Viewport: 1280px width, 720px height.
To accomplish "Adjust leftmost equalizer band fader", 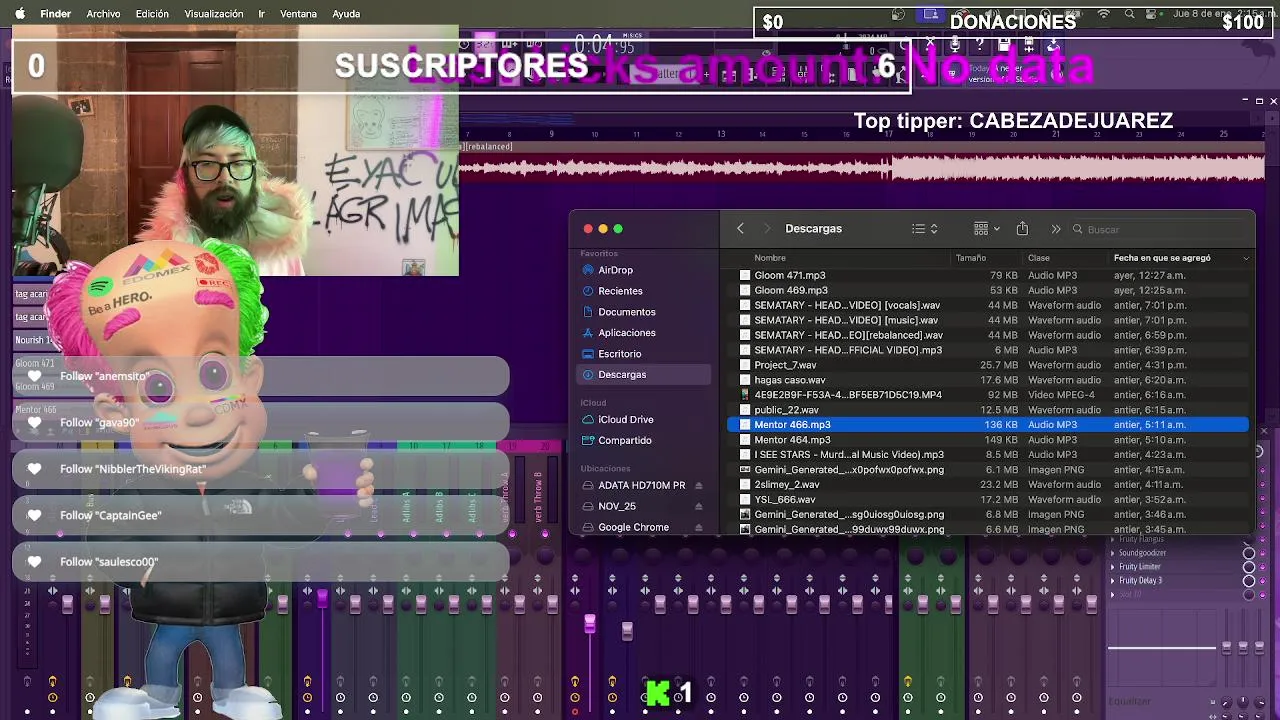I will (x=1229, y=648).
